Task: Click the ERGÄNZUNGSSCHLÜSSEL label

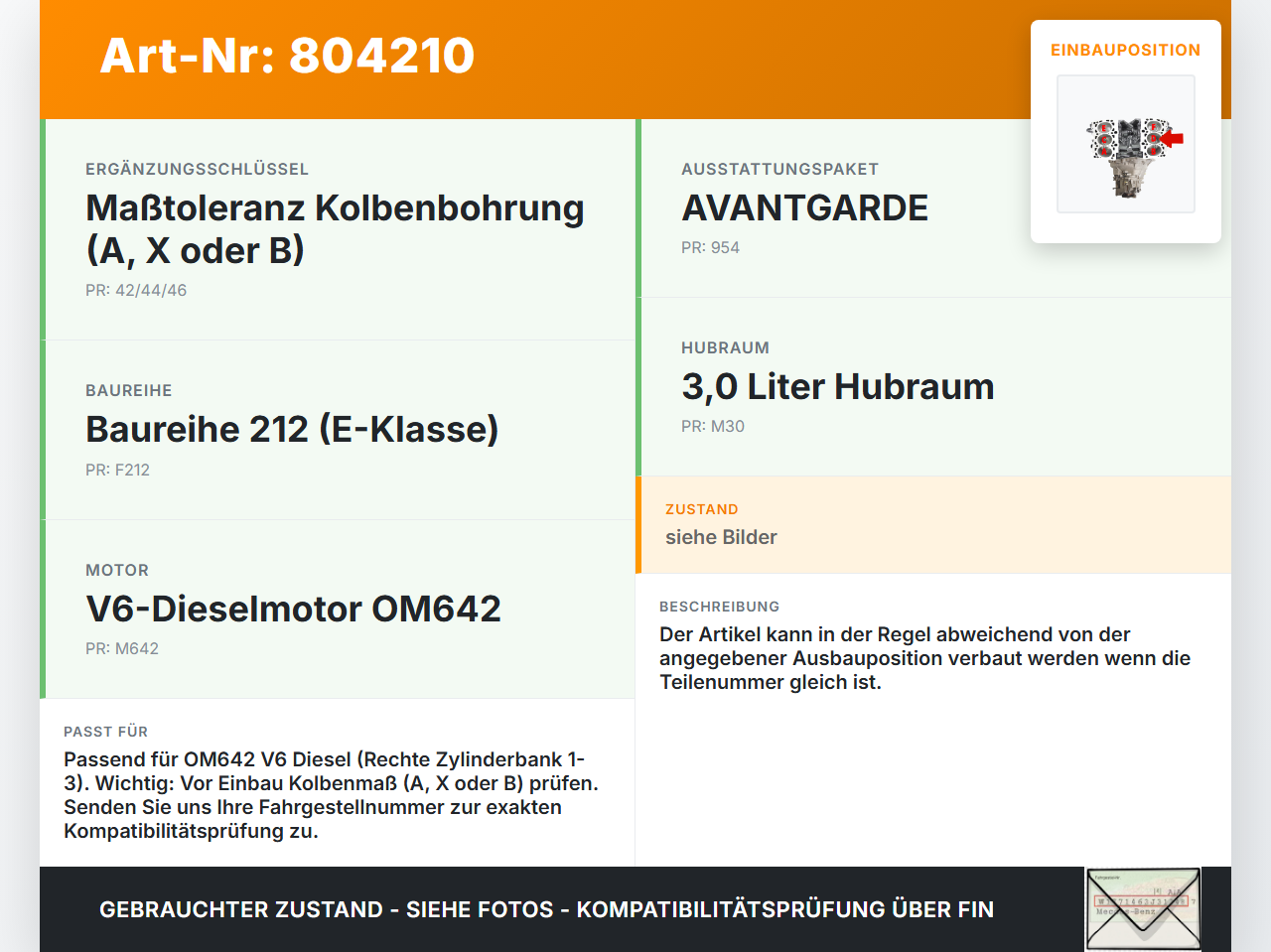Action: click(197, 169)
